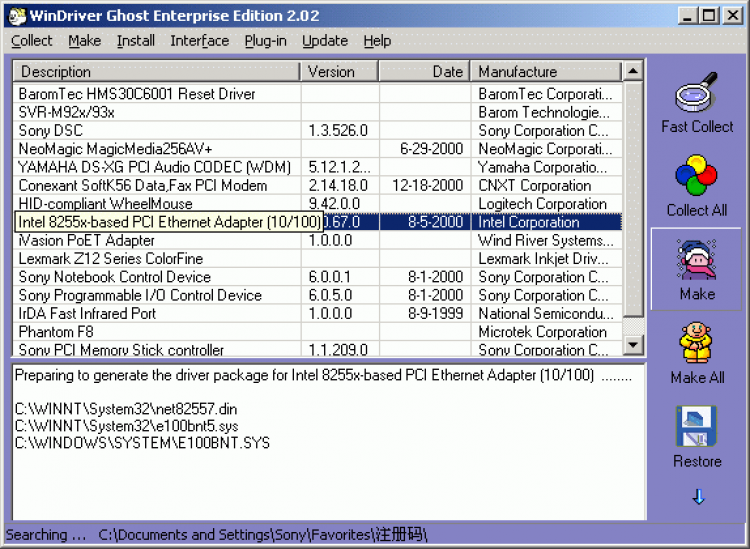The image size is (750, 549).
Task: Click the WinDriver Ghost title bar icon
Action: pyautogui.click(x=16, y=16)
